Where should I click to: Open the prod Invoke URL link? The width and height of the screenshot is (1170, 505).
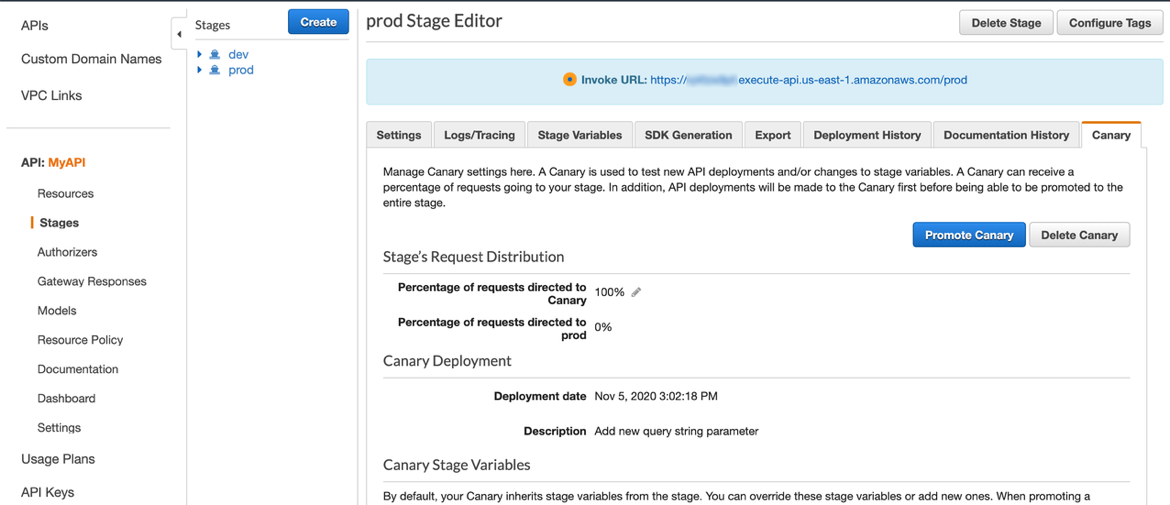tap(808, 80)
